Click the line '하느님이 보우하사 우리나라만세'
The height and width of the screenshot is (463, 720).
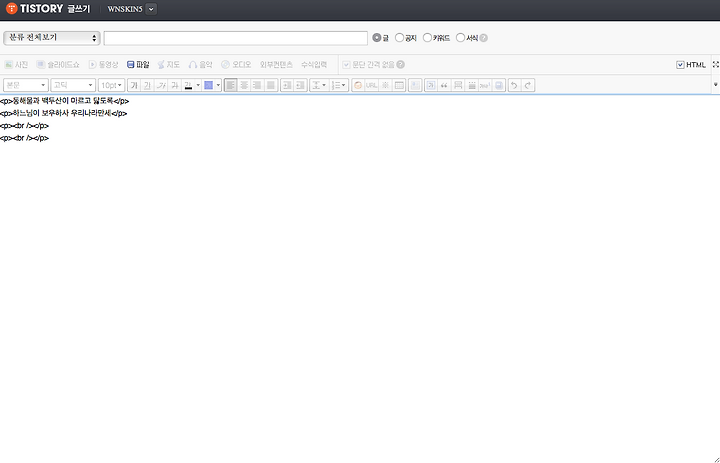pyautogui.click(x=62, y=113)
